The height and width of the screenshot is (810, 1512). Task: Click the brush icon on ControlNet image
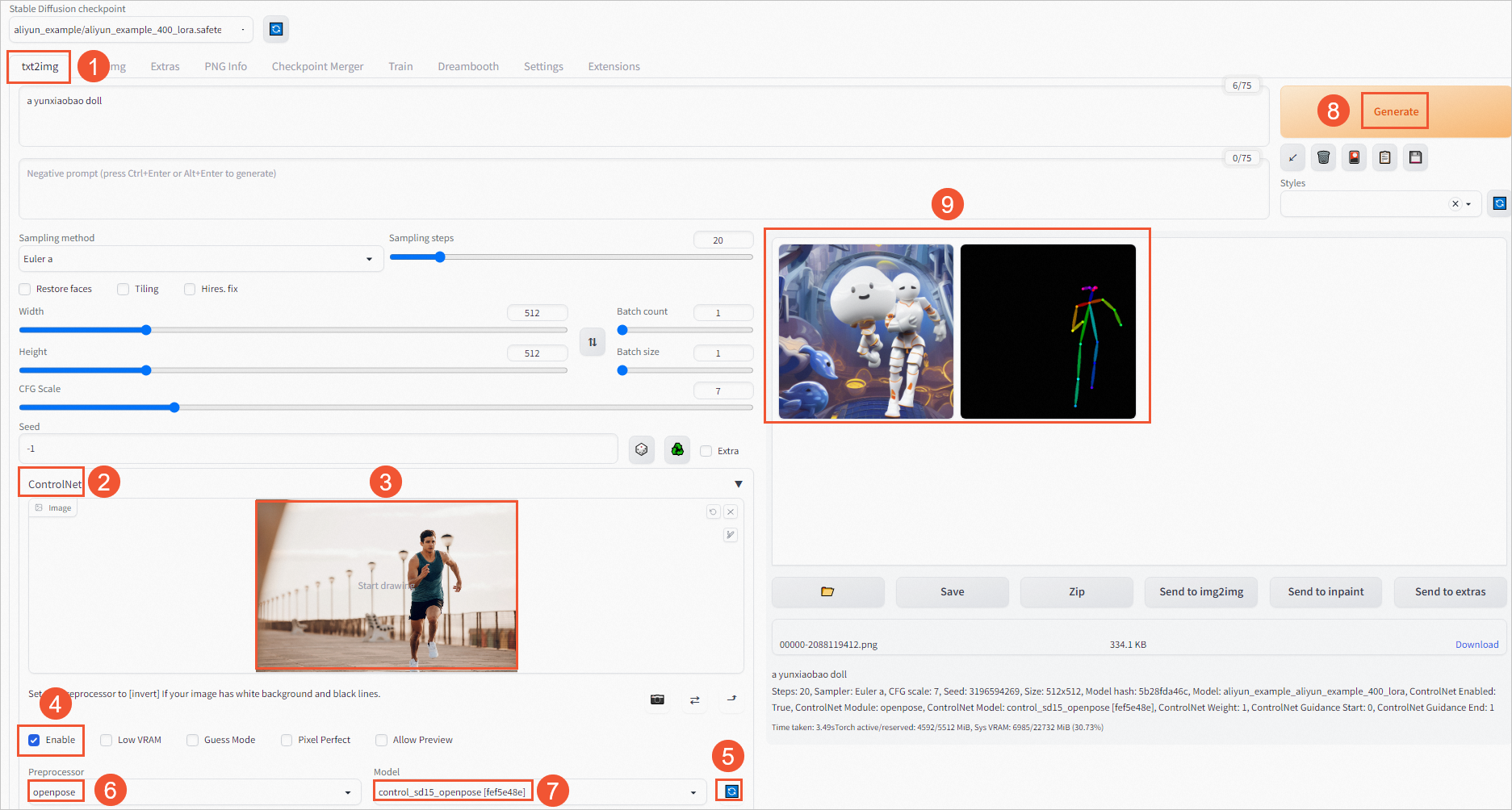(x=731, y=535)
